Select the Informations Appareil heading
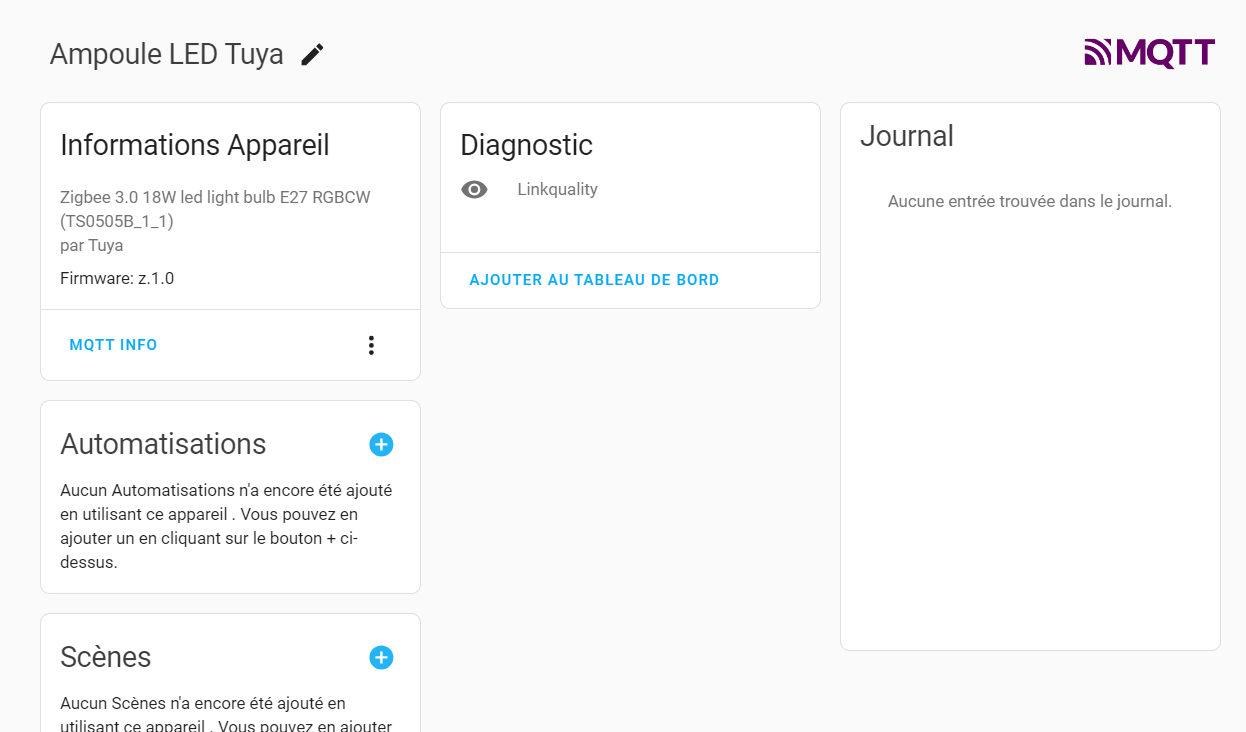This screenshot has width=1246, height=732. 195,145
